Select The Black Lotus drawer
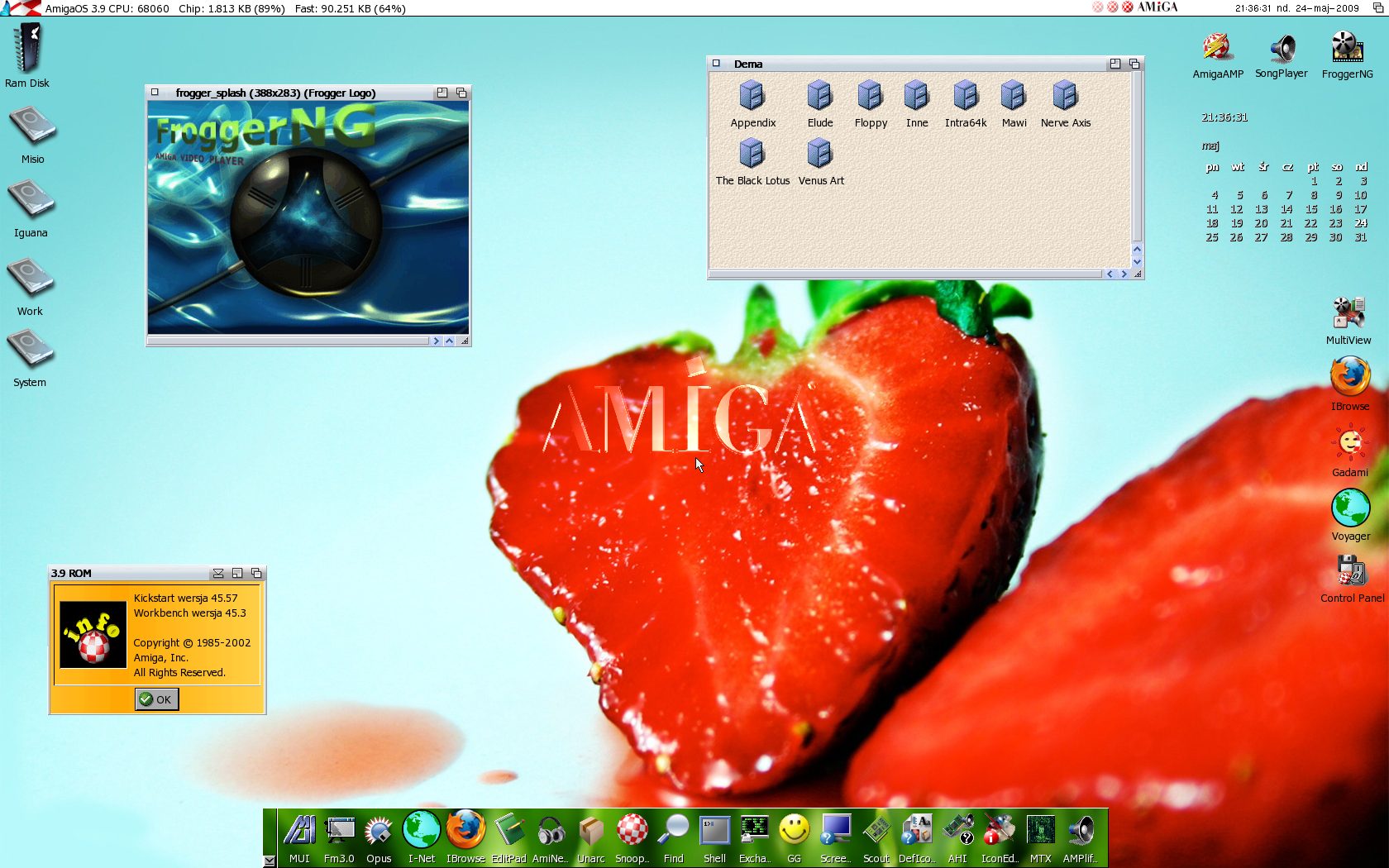 point(752,161)
